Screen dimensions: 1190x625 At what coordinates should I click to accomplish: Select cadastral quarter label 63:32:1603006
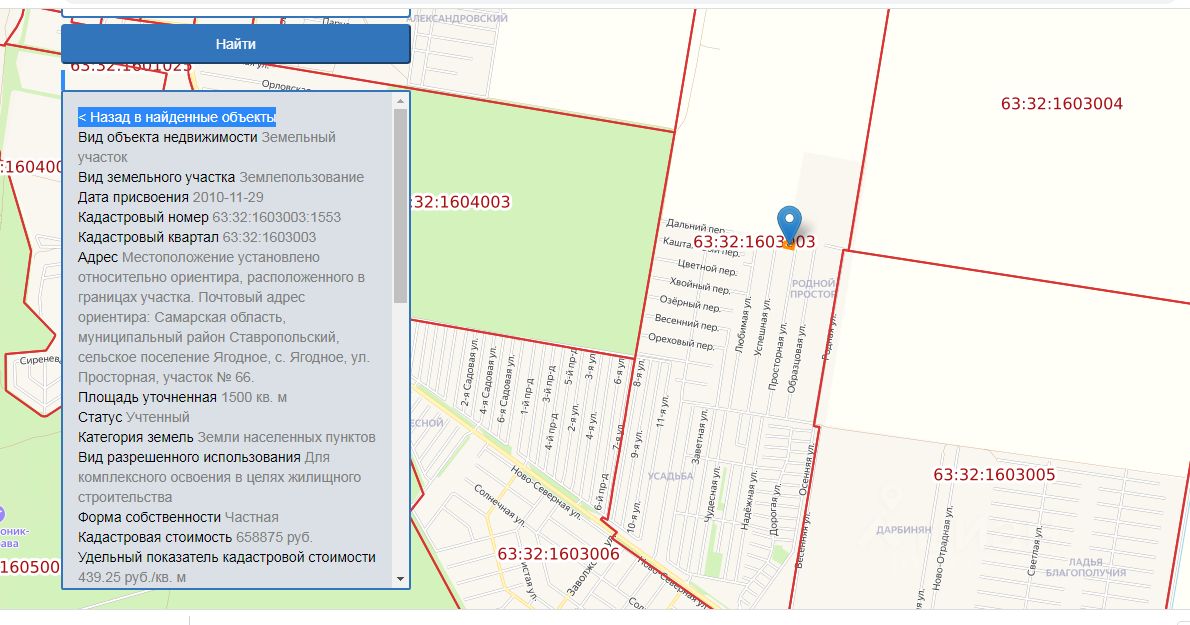click(559, 554)
